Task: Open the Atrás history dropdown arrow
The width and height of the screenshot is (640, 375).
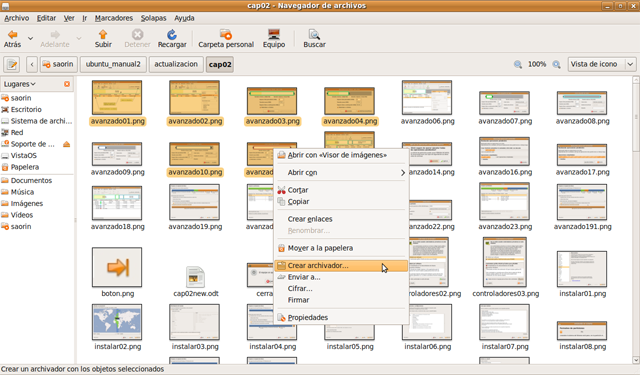Action: coord(30,38)
